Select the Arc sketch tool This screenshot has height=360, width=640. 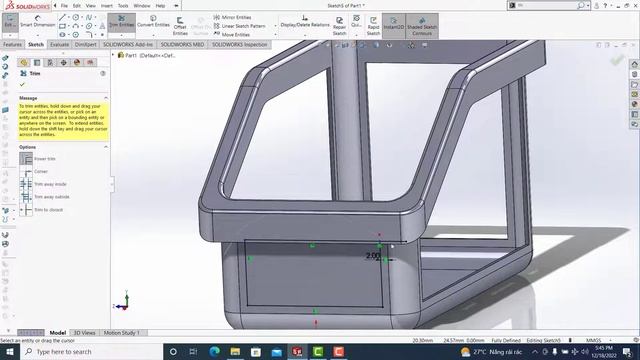76,26
